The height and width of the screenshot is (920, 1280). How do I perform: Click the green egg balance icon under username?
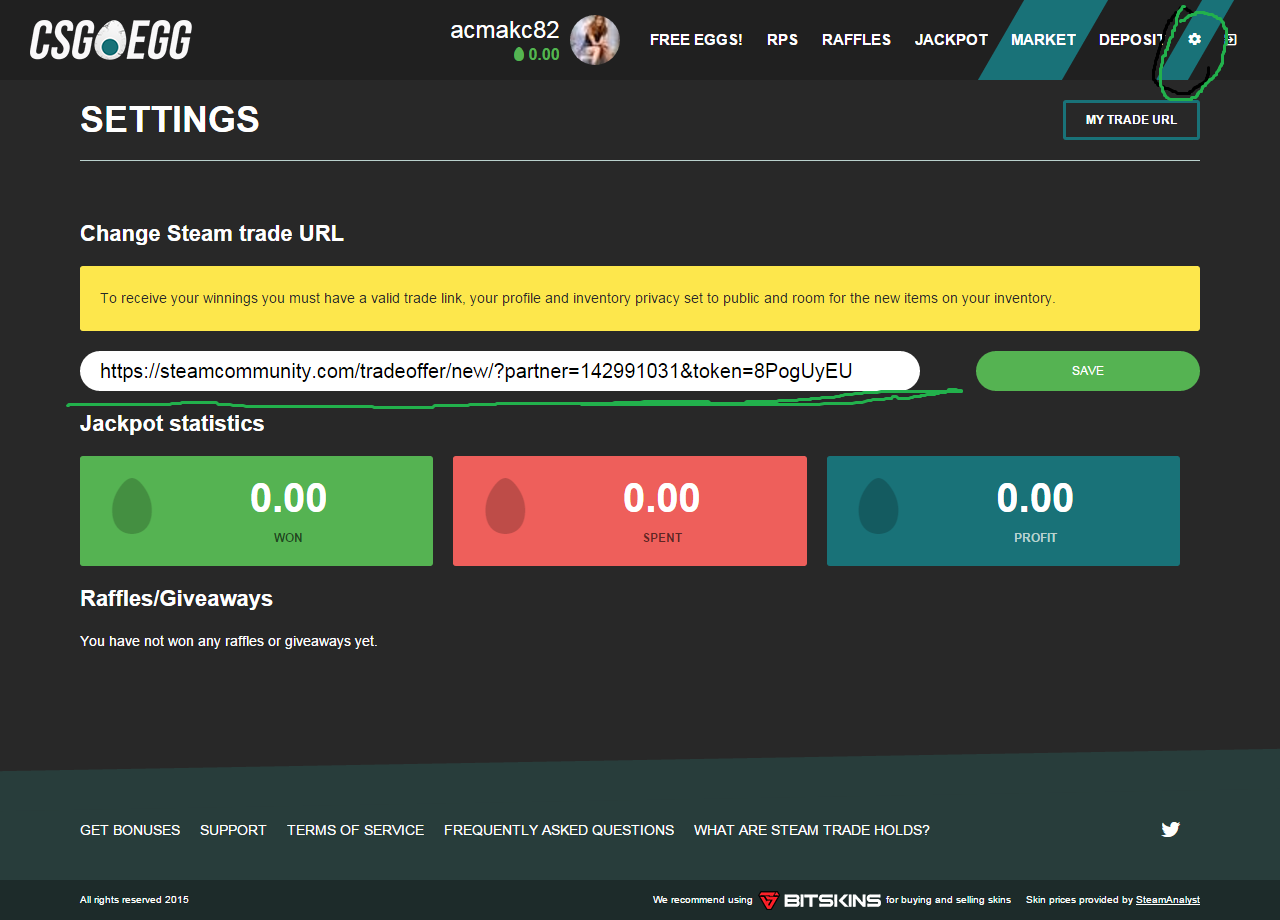pos(519,54)
